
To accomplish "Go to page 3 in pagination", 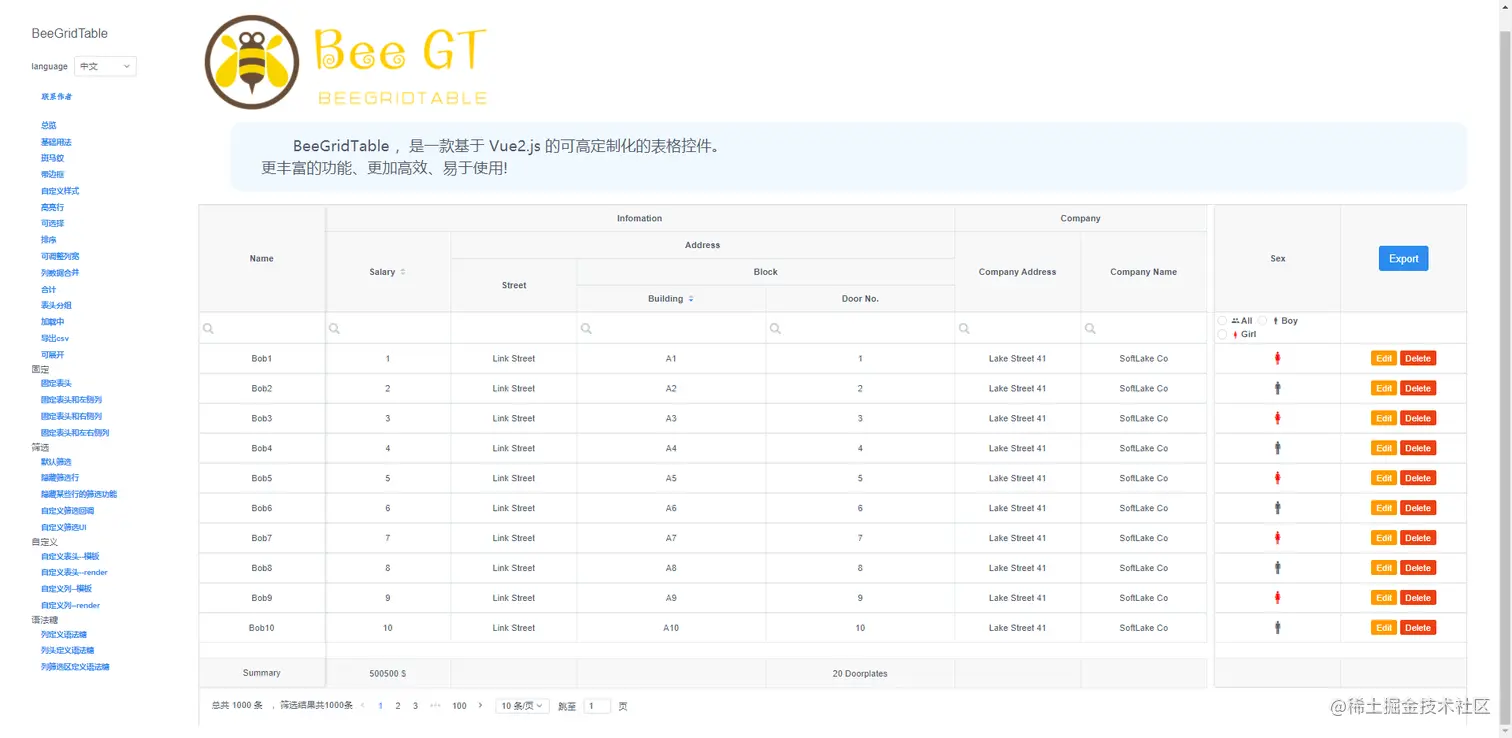I will click(415, 706).
